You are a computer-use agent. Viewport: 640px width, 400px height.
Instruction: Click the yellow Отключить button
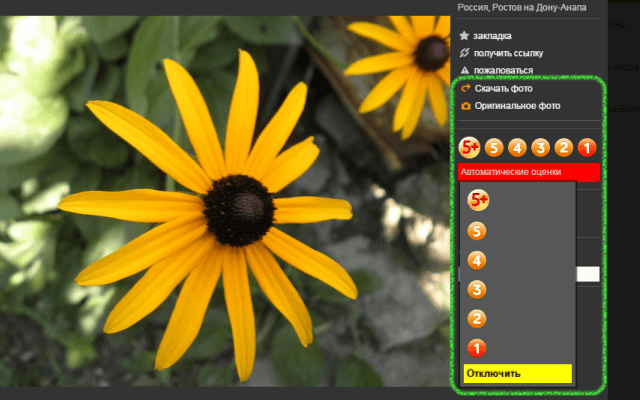518,373
